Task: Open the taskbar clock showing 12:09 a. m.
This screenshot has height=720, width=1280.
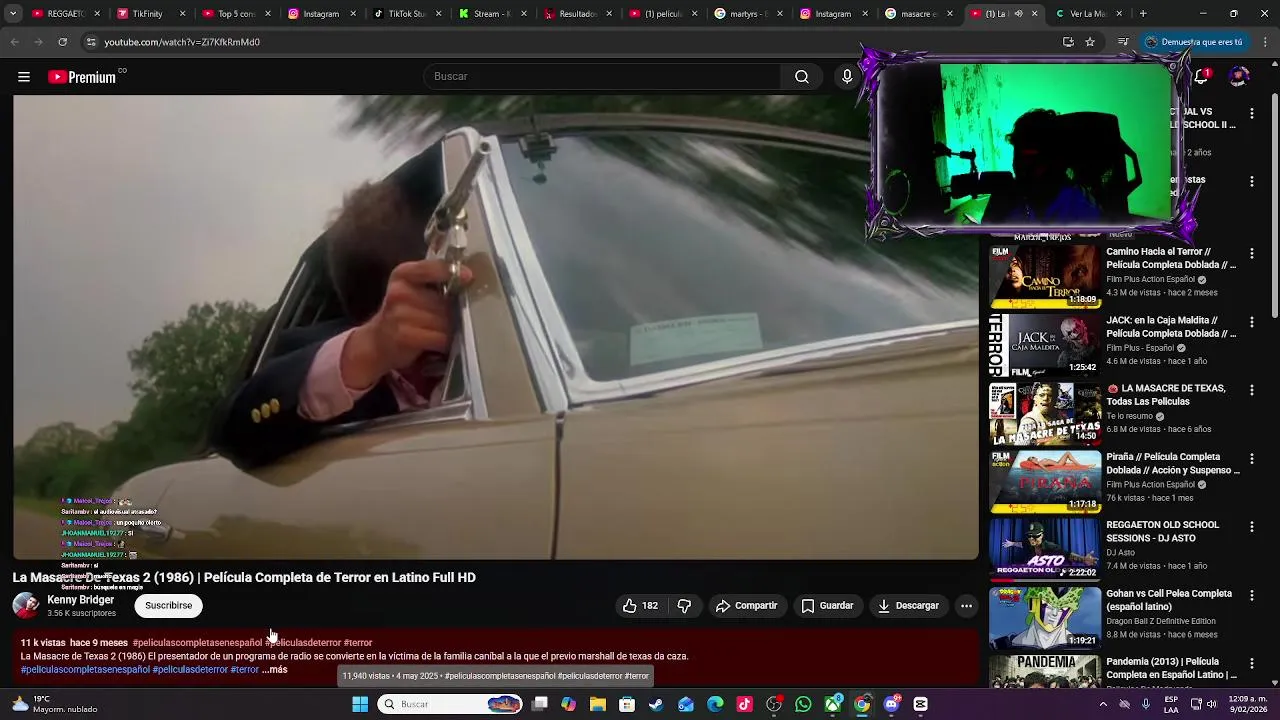Action: pos(1250,704)
